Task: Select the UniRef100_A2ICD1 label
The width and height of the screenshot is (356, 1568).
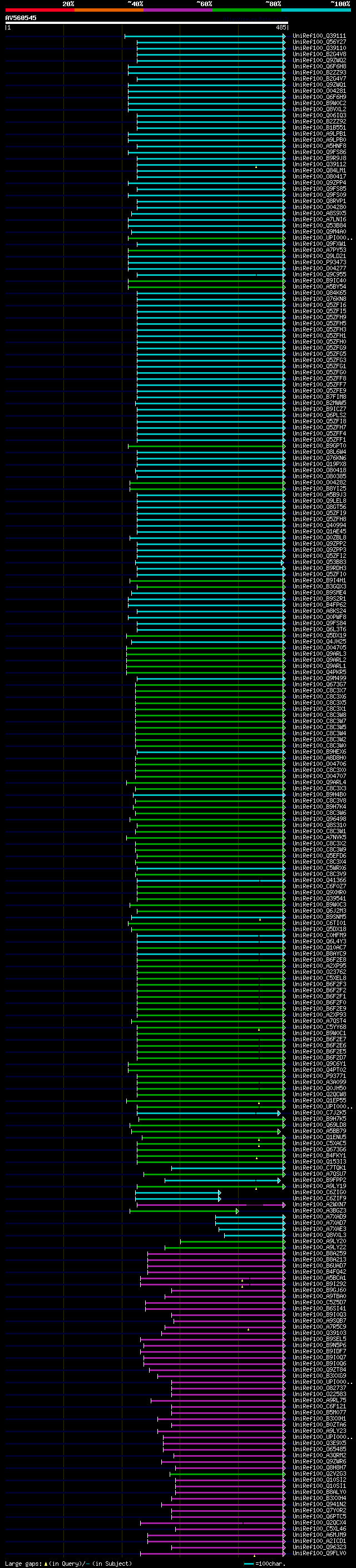Action: tap(319, 1541)
